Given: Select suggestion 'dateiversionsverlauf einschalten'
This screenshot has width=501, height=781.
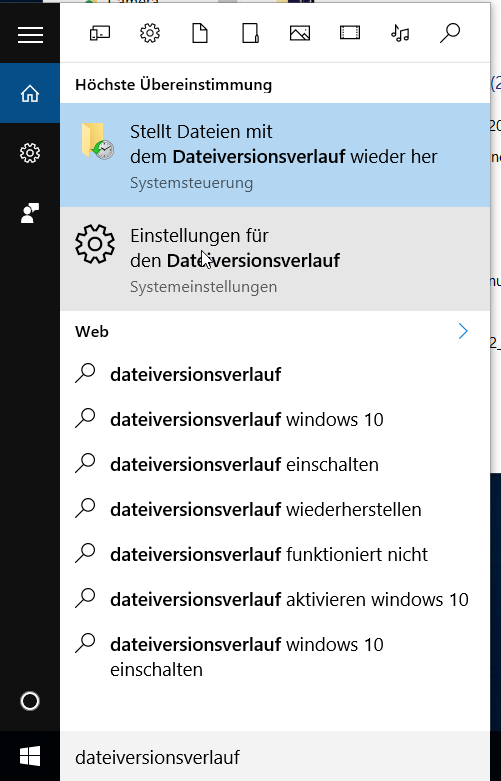Looking at the screenshot, I should tap(275, 464).
